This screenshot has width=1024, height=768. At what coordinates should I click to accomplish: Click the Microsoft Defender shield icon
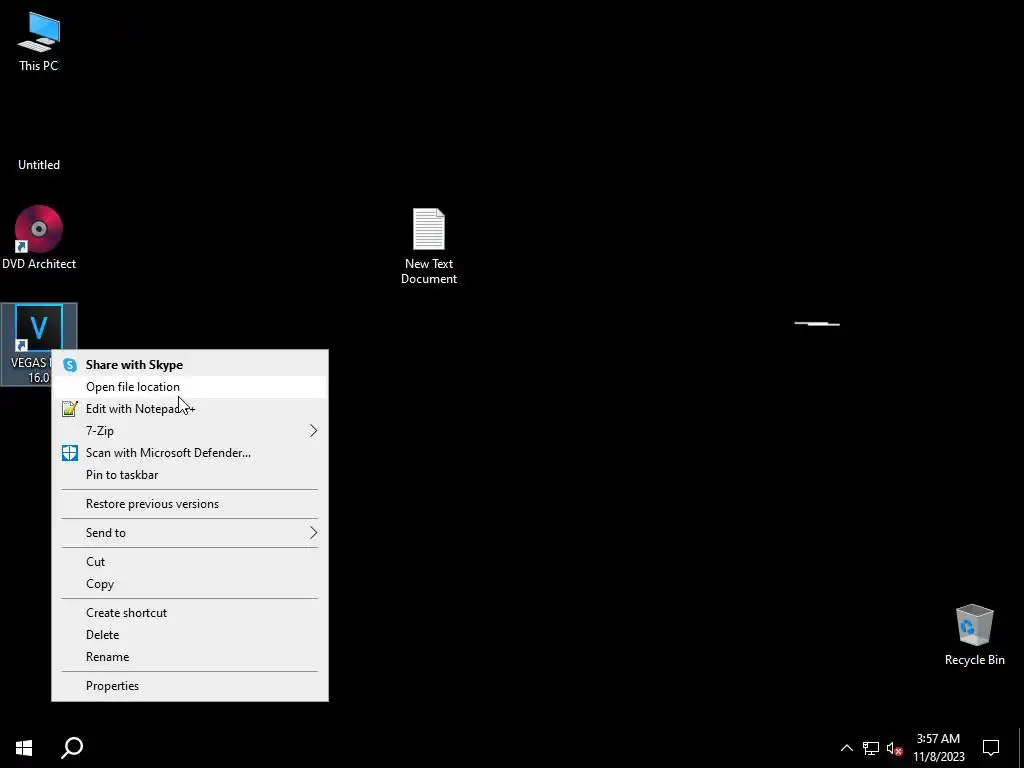[x=70, y=453]
